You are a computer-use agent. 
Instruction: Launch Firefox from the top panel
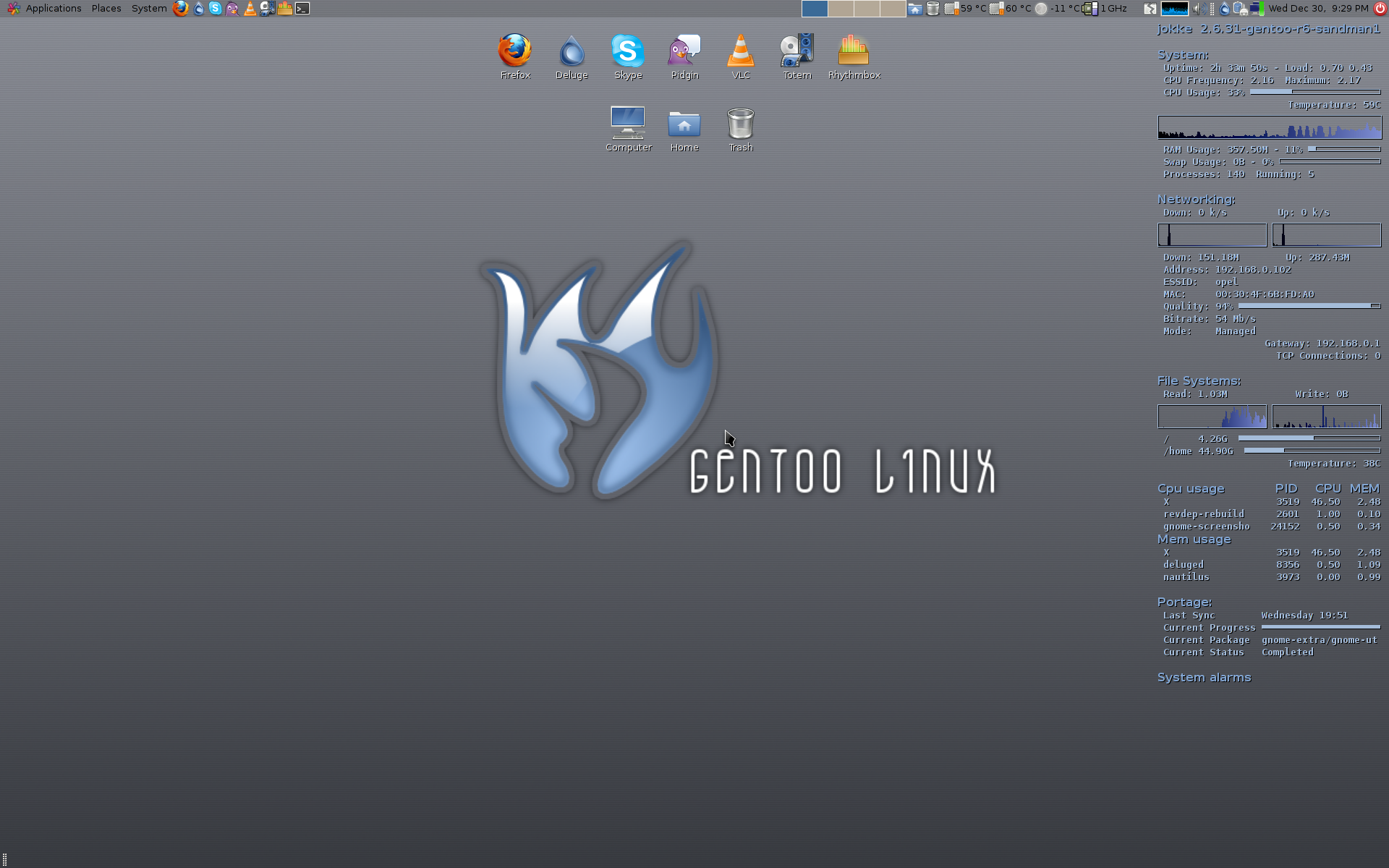tap(181, 9)
